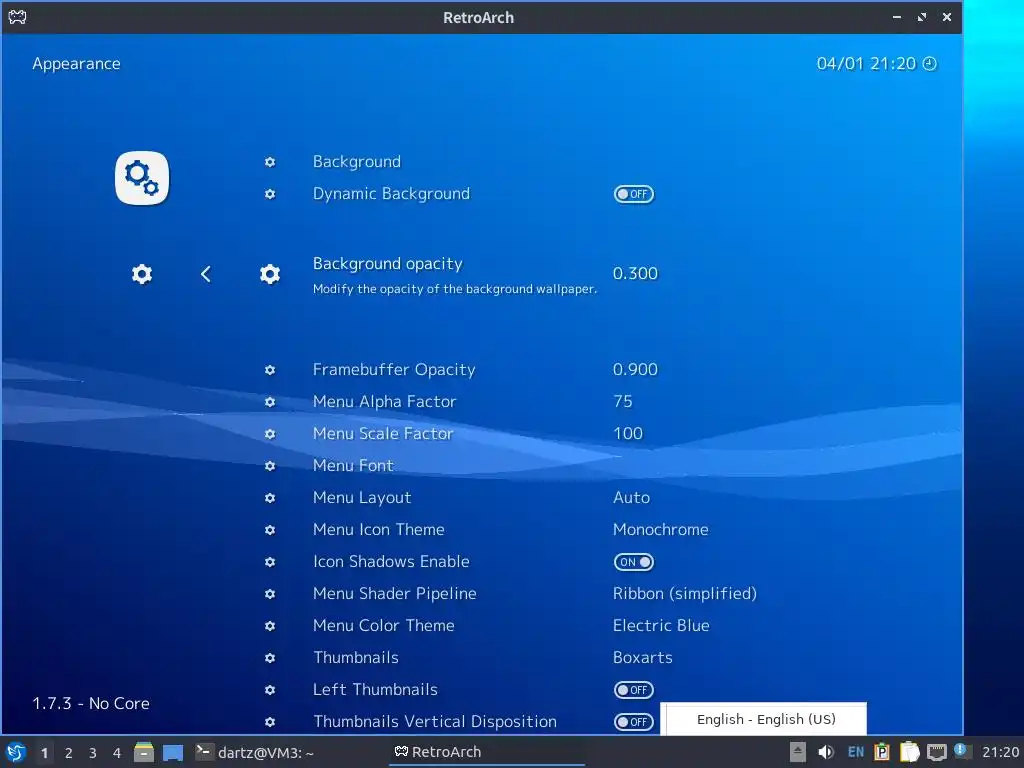Image resolution: width=1024 pixels, height=768 pixels.
Task: Click the gear icon beside Menu Shader Pipeline
Action: (270, 594)
